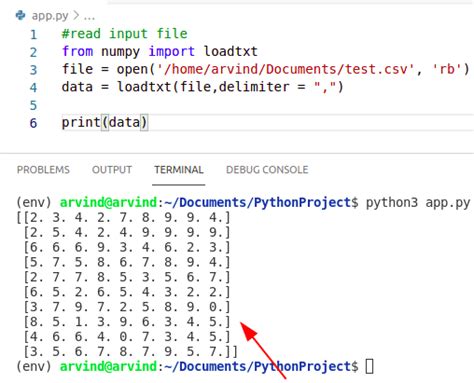Screen dimensions: 474x383
Task: Select the TERMINAL panel tab
Action: click(179, 170)
